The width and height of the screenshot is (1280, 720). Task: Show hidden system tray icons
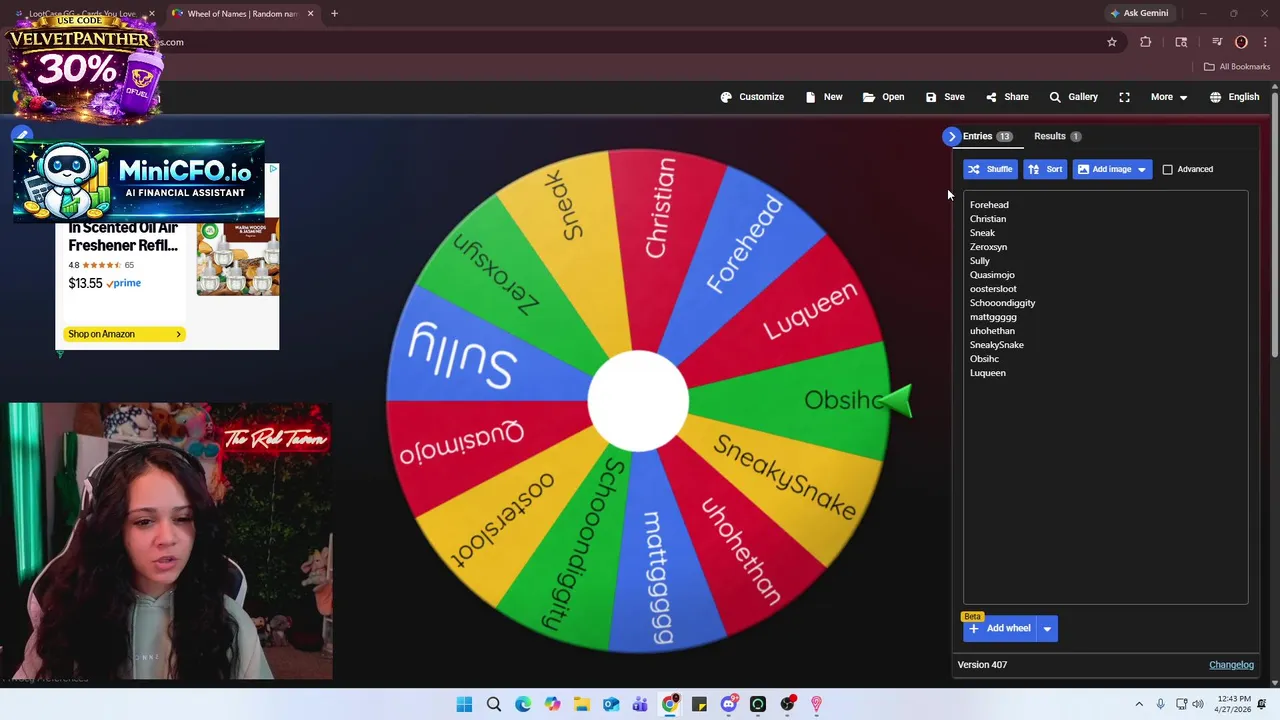pos(1139,705)
